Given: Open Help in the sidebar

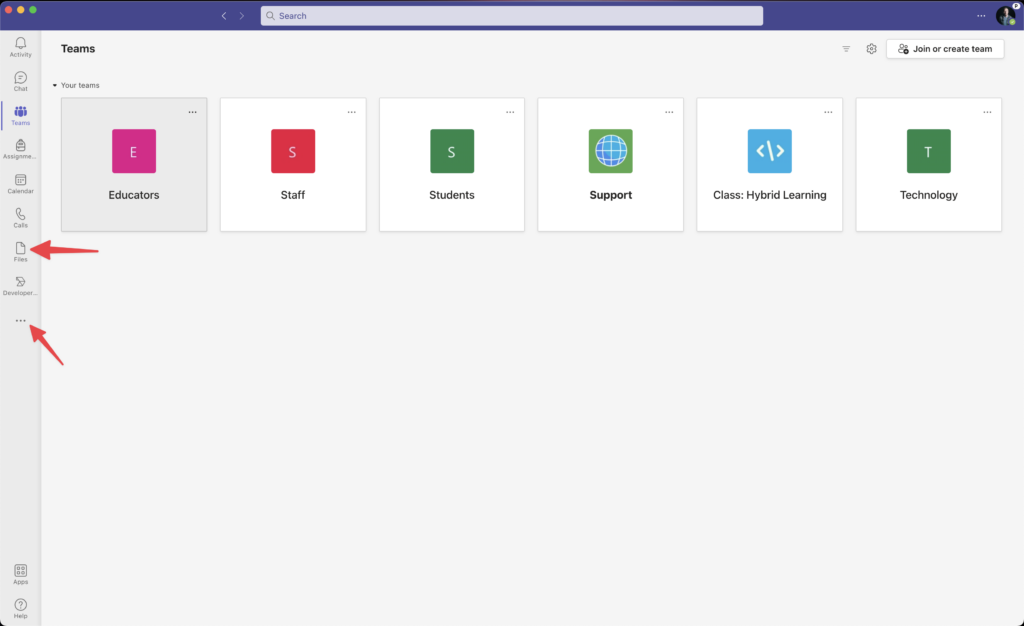Looking at the screenshot, I should [20, 608].
